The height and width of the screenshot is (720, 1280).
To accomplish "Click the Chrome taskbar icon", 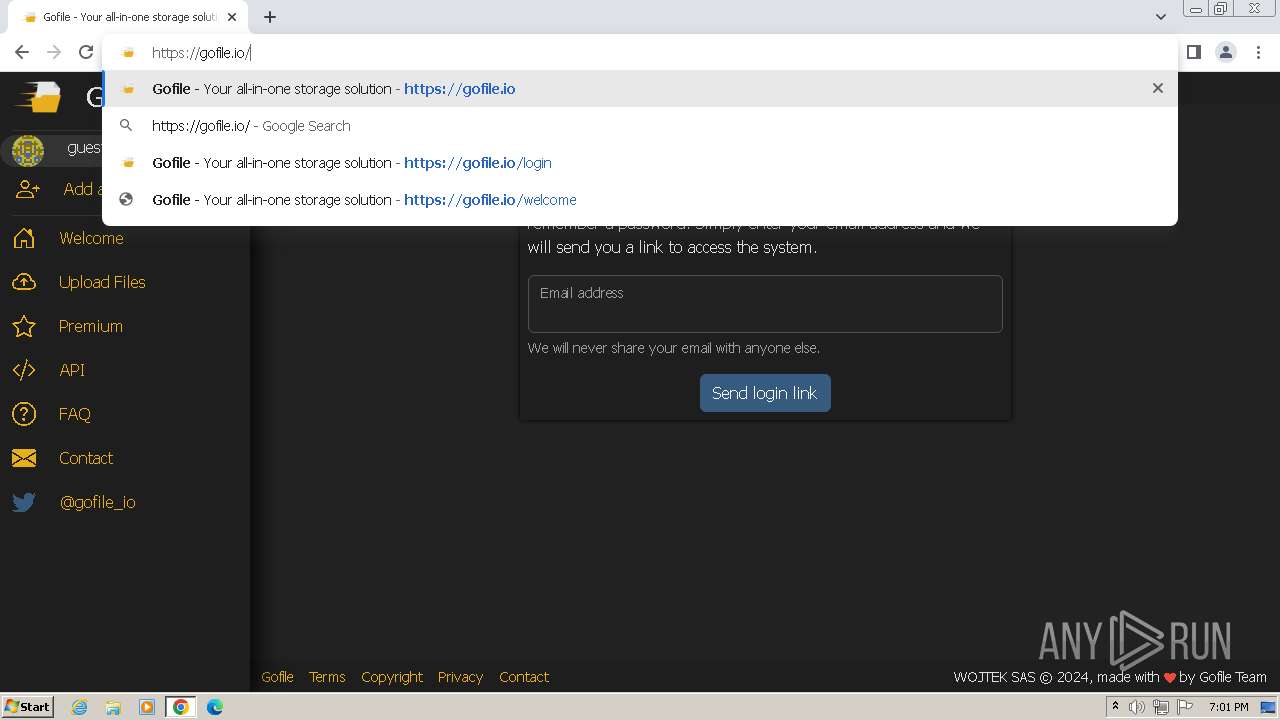I will 181,707.
